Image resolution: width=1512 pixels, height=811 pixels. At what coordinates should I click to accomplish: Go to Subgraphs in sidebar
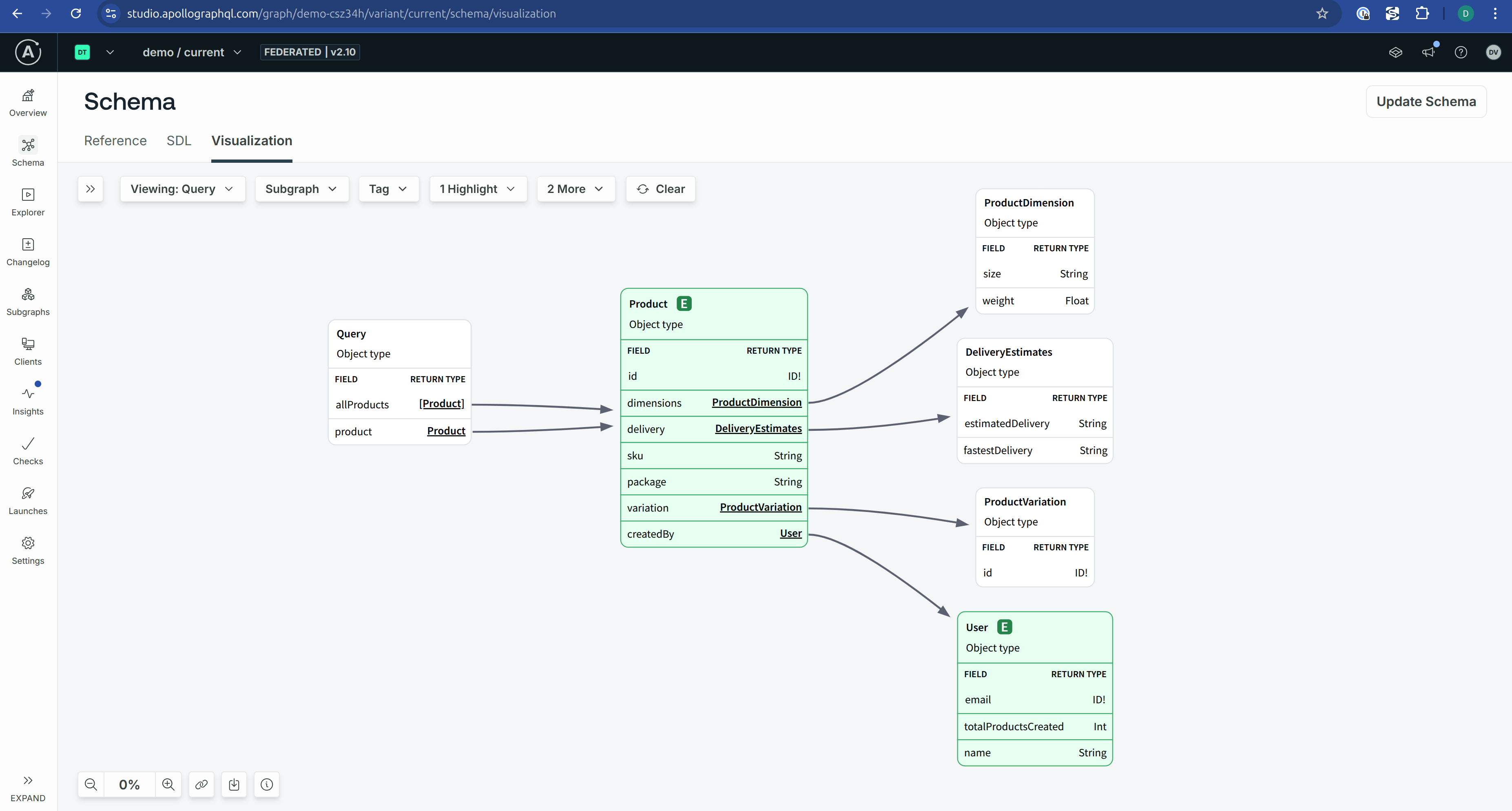click(28, 301)
